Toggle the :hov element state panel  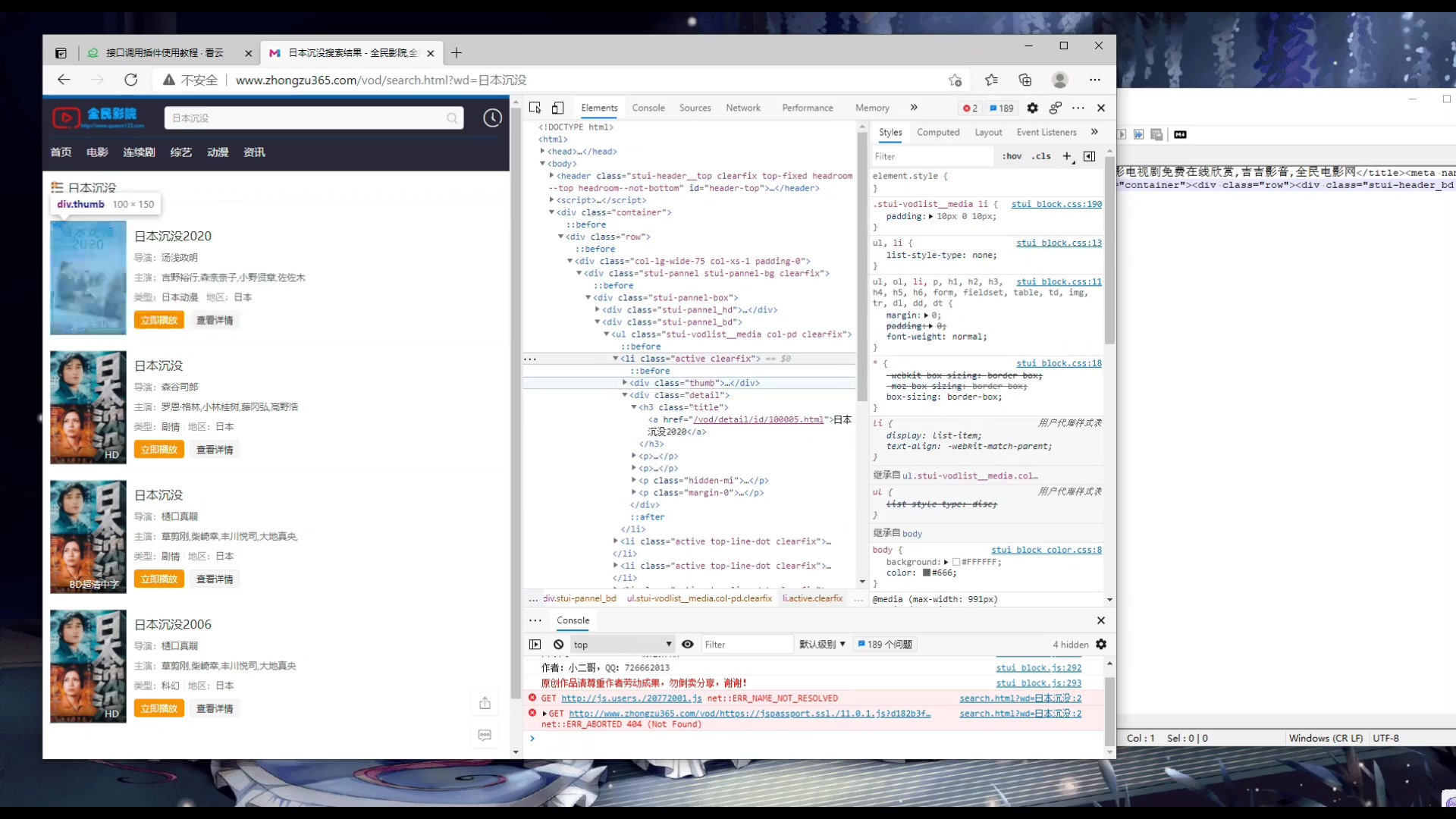pos(1012,156)
